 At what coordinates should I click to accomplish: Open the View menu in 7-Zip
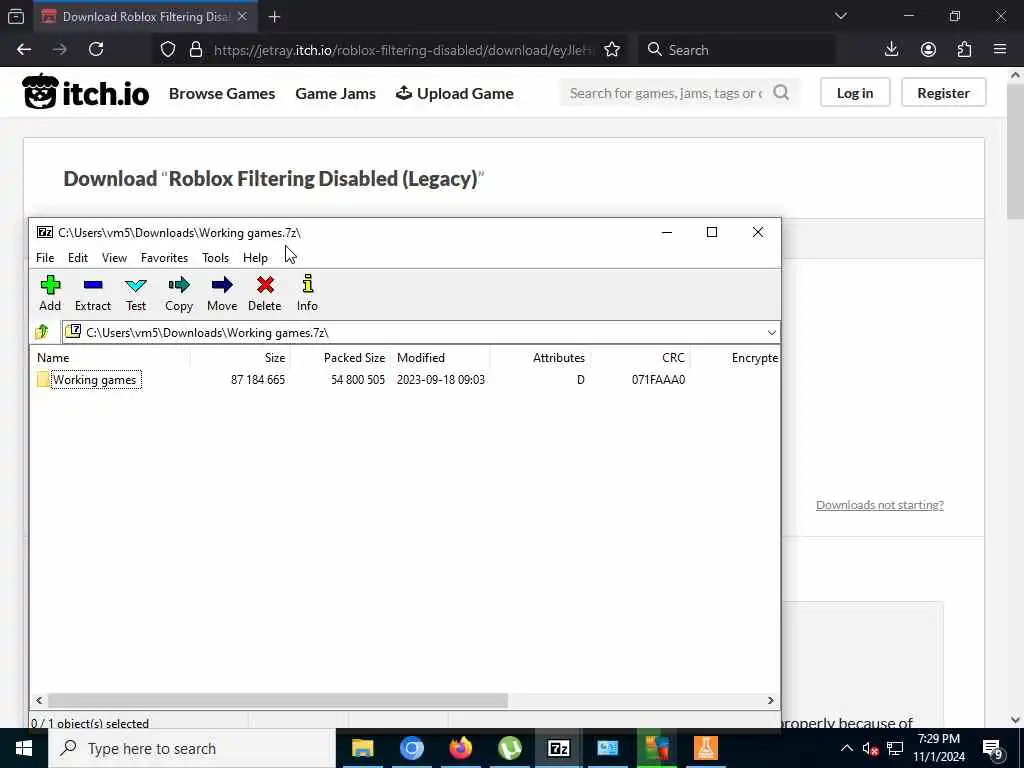(114, 258)
